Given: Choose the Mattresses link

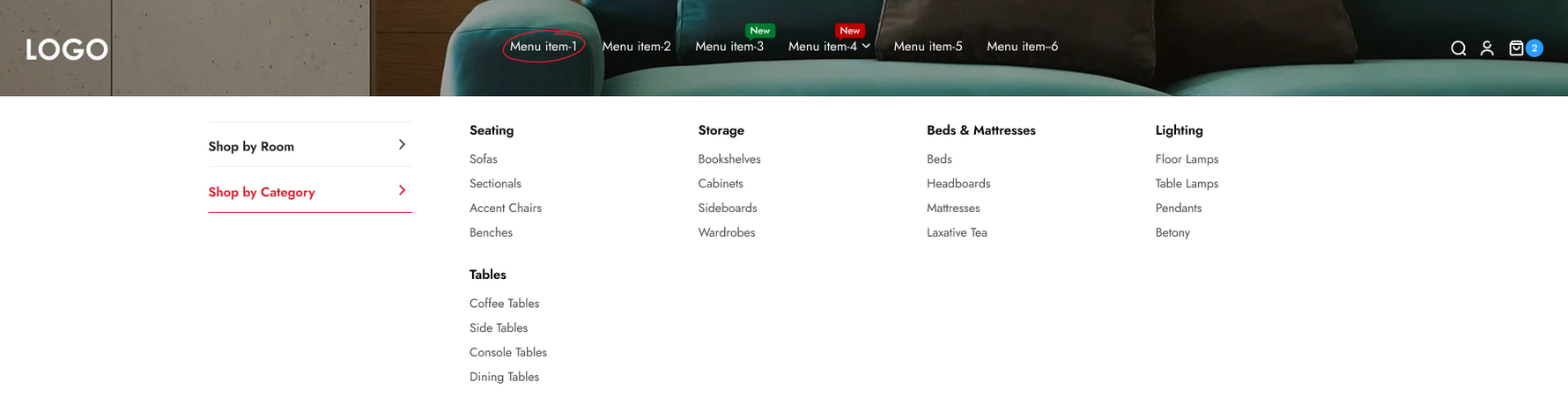Looking at the screenshot, I should 953,209.
